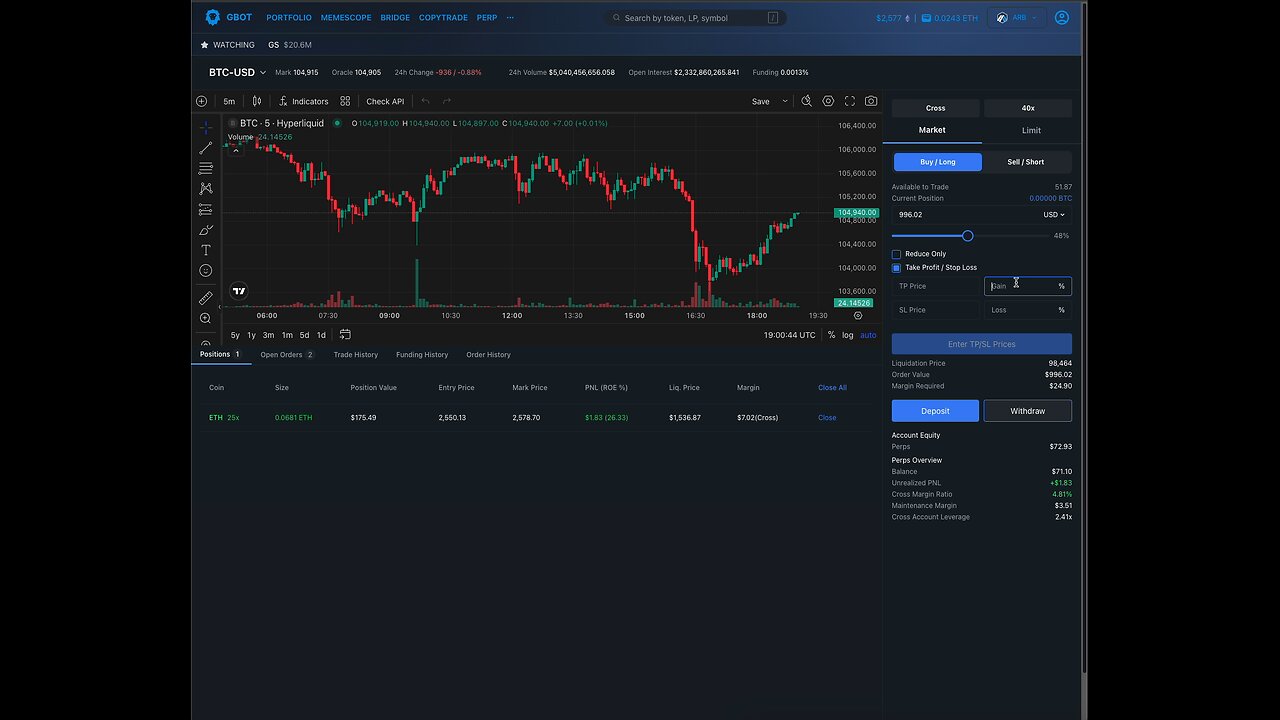
Task: Select the Sell / Short side
Action: point(1026,162)
